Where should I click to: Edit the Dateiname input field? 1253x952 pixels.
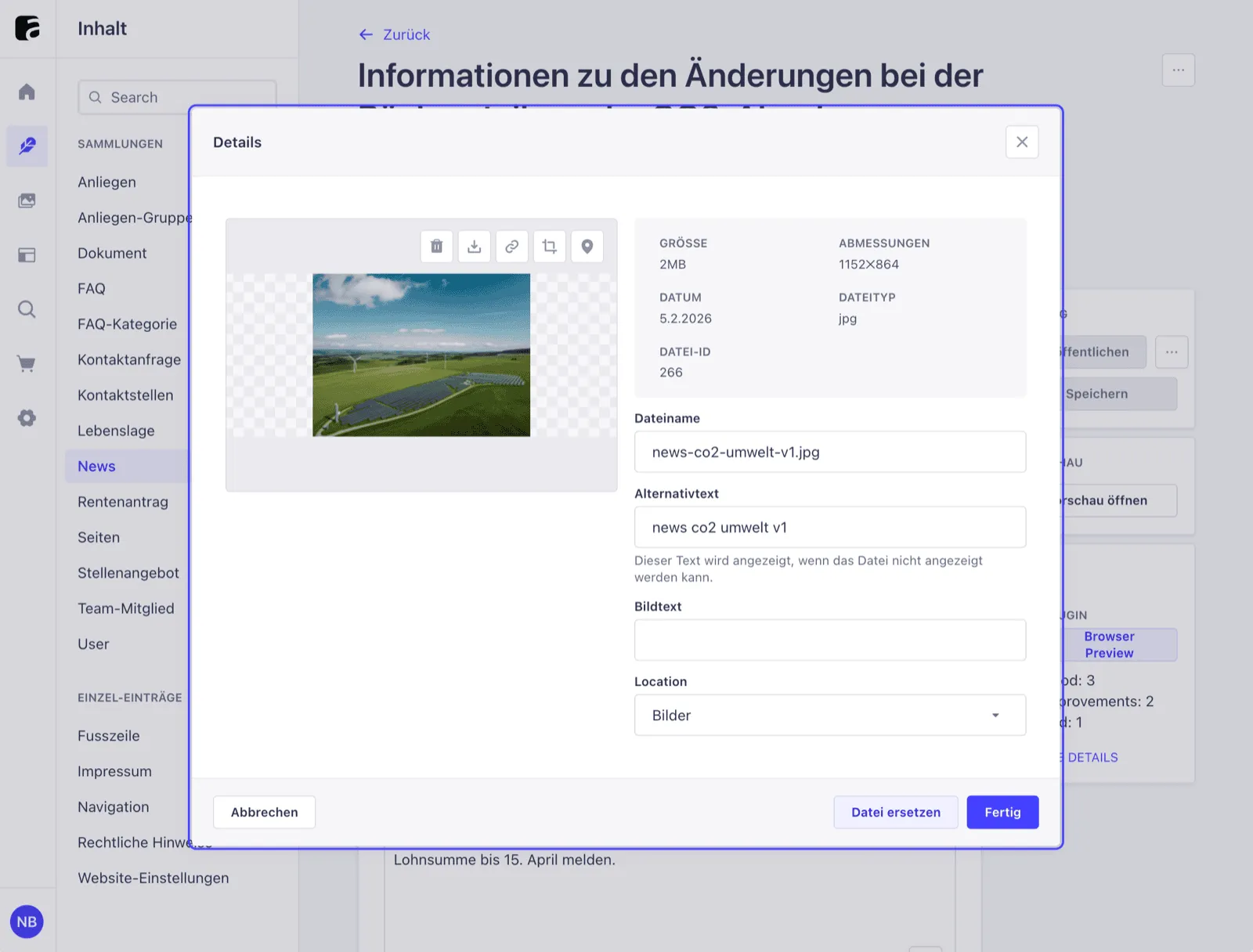(x=830, y=452)
